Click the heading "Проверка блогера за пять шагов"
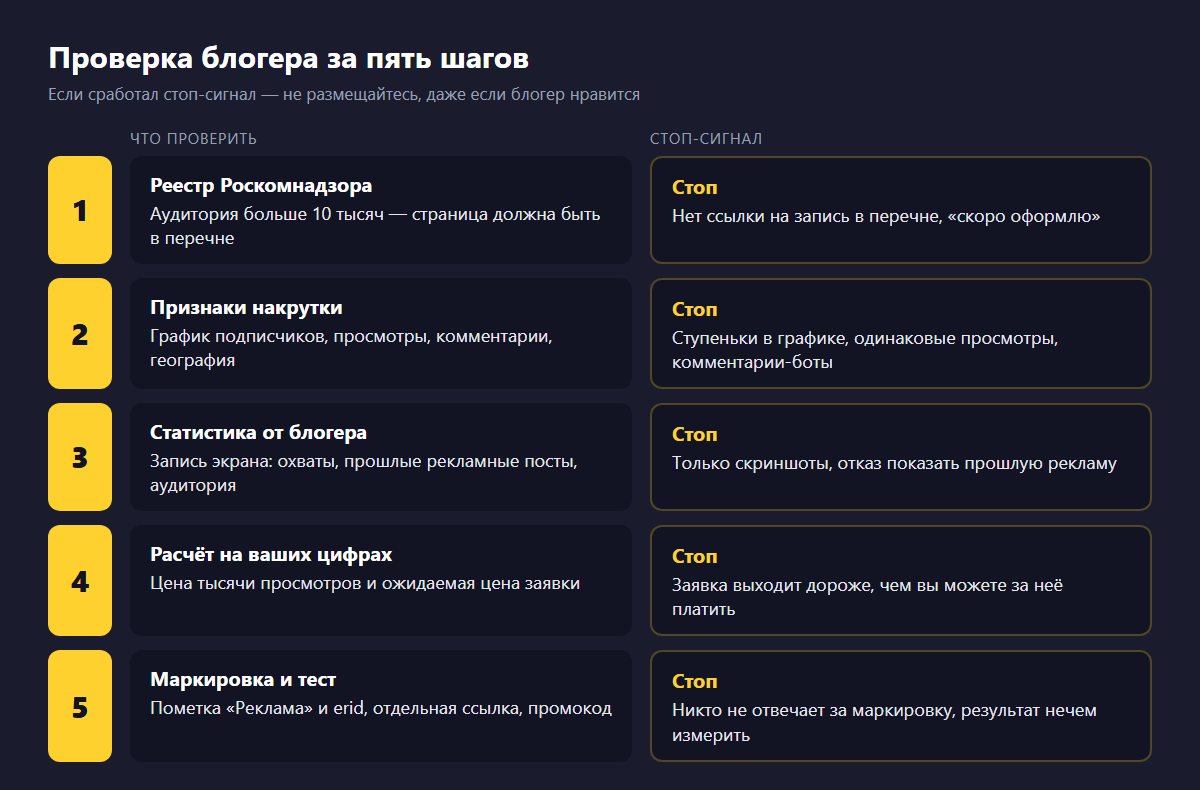 289,59
